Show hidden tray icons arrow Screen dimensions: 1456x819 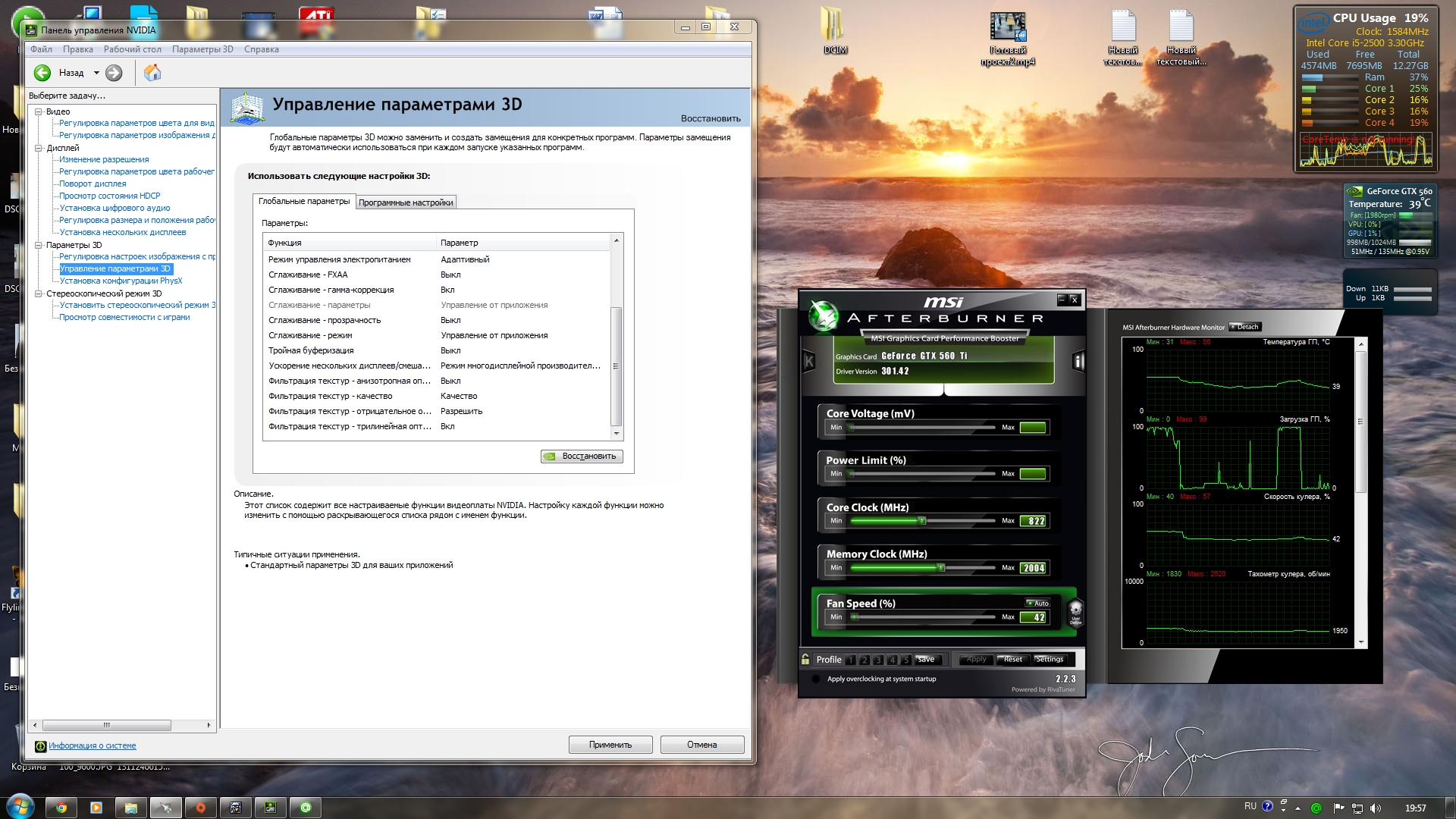pyautogui.click(x=1298, y=808)
